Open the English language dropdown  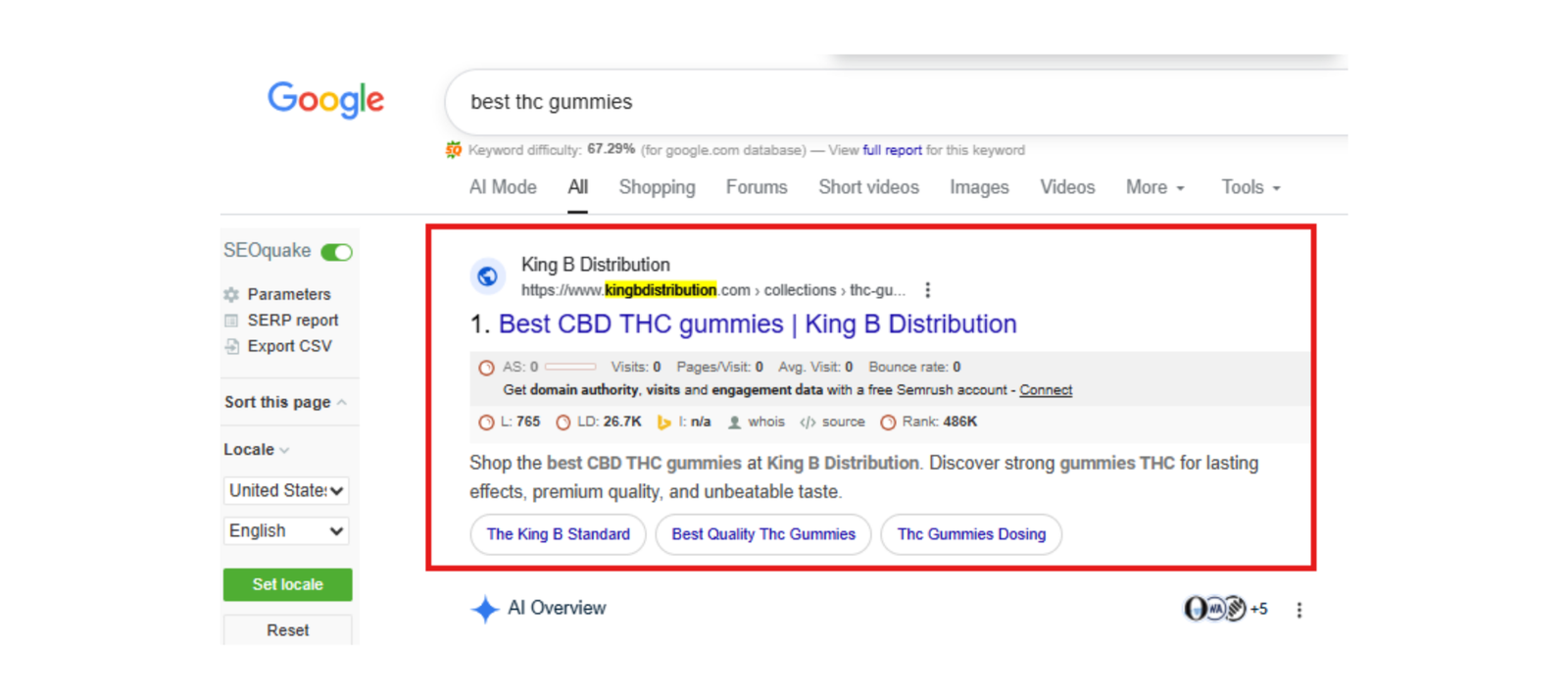pos(285,530)
